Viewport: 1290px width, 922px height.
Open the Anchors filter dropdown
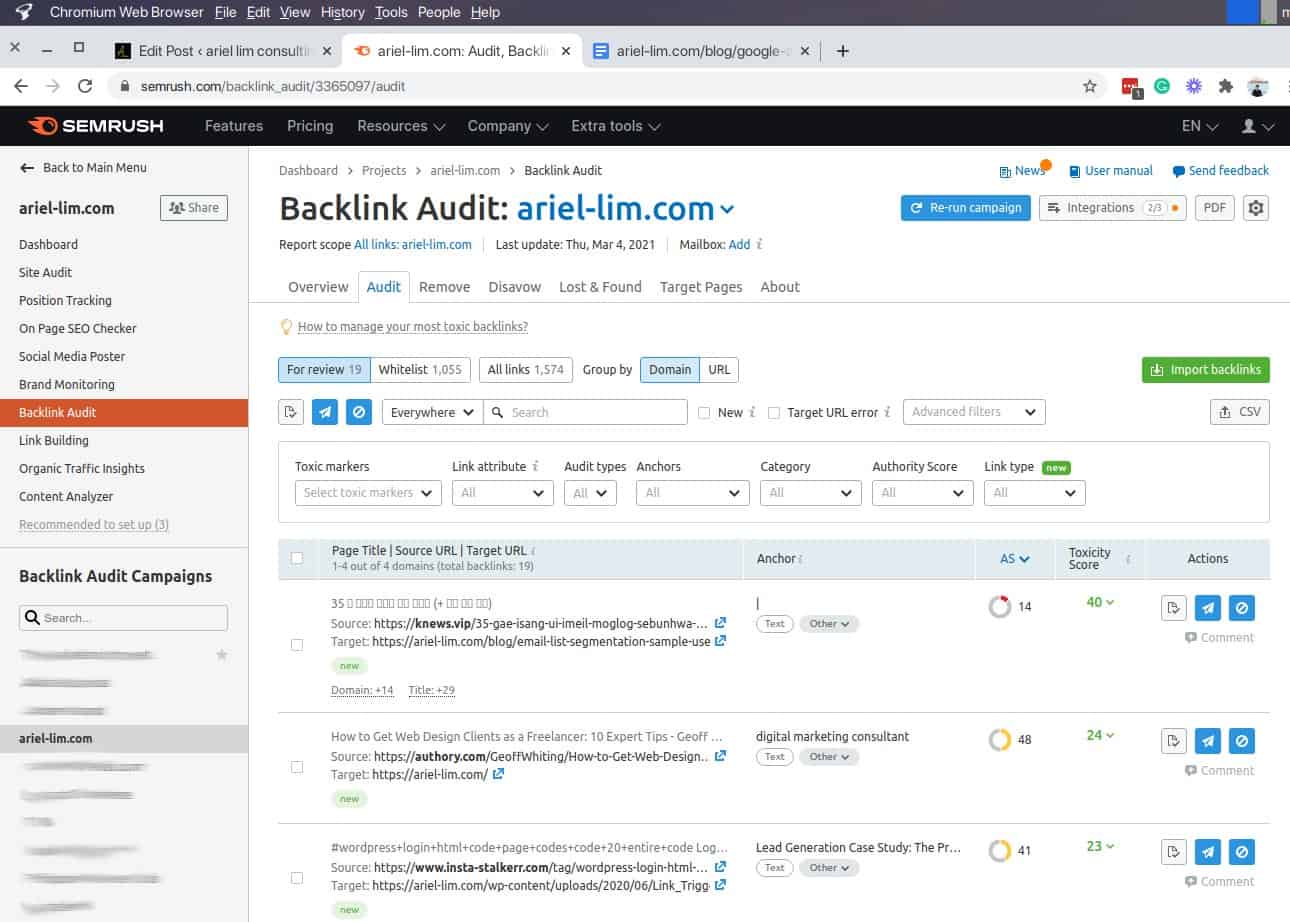693,493
